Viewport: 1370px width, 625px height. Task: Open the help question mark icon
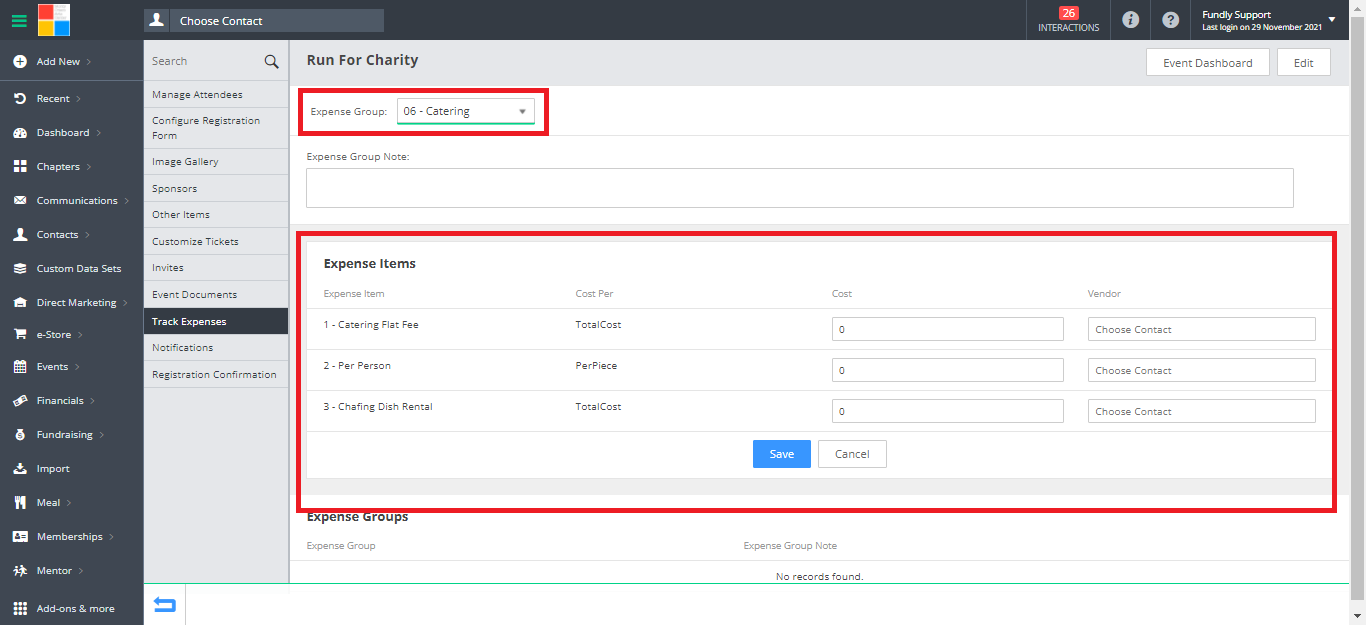1170,20
